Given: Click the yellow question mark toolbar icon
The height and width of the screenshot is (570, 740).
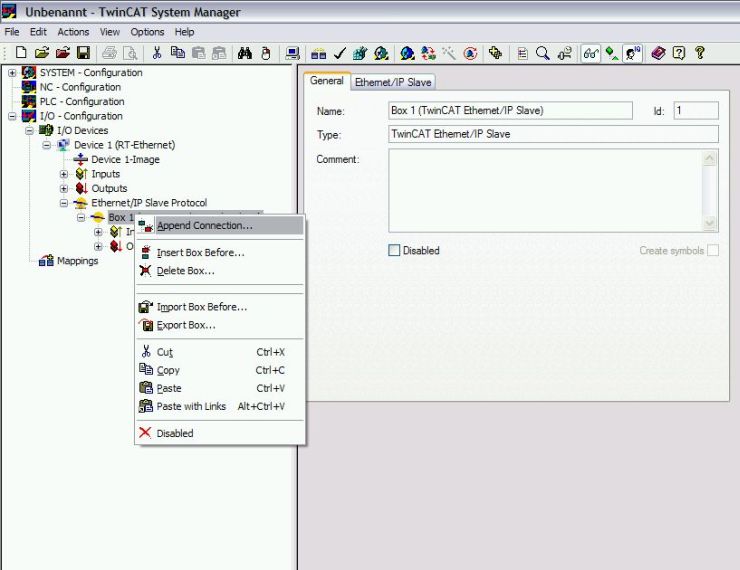Looking at the screenshot, I should 700,53.
